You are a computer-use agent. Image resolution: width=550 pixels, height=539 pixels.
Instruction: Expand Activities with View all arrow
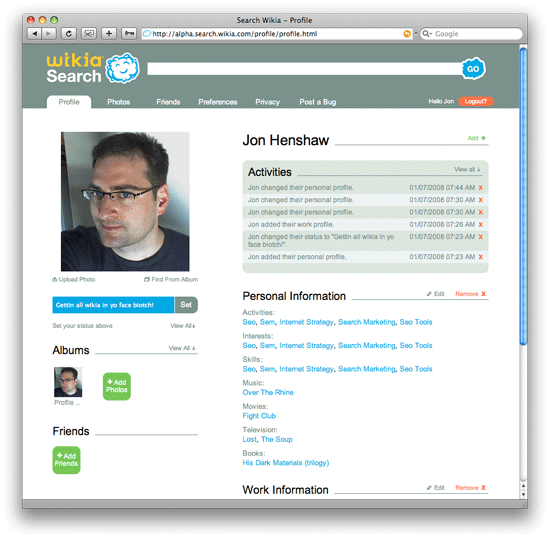click(x=467, y=169)
